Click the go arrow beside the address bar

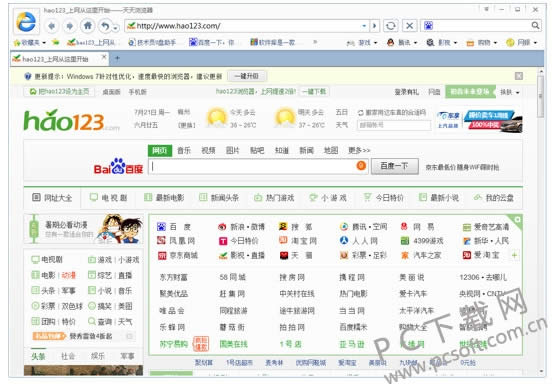coord(374,26)
